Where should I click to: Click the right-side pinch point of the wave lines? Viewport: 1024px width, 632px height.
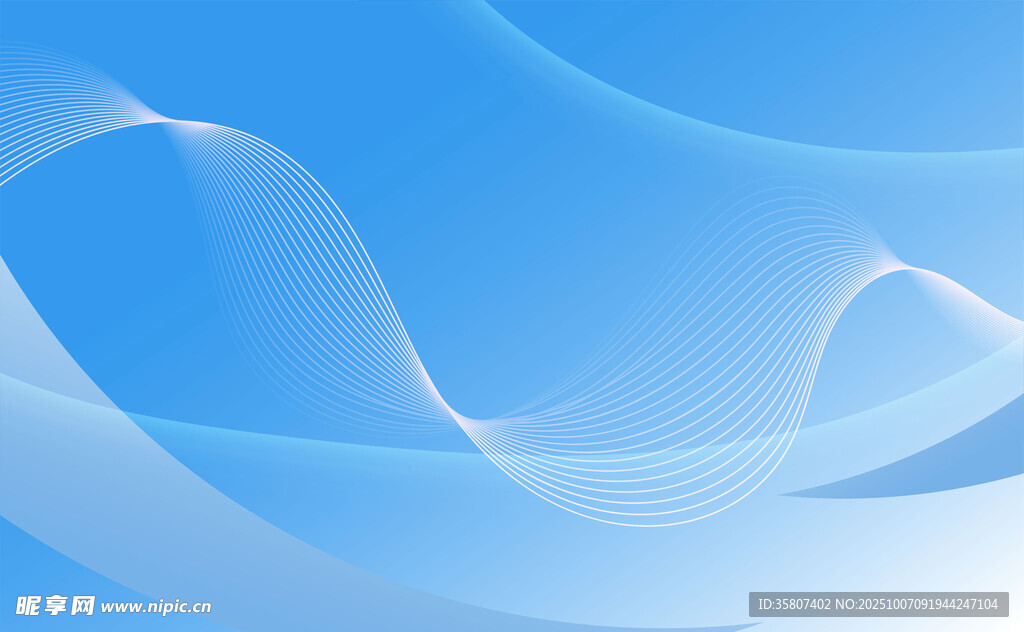[898, 267]
